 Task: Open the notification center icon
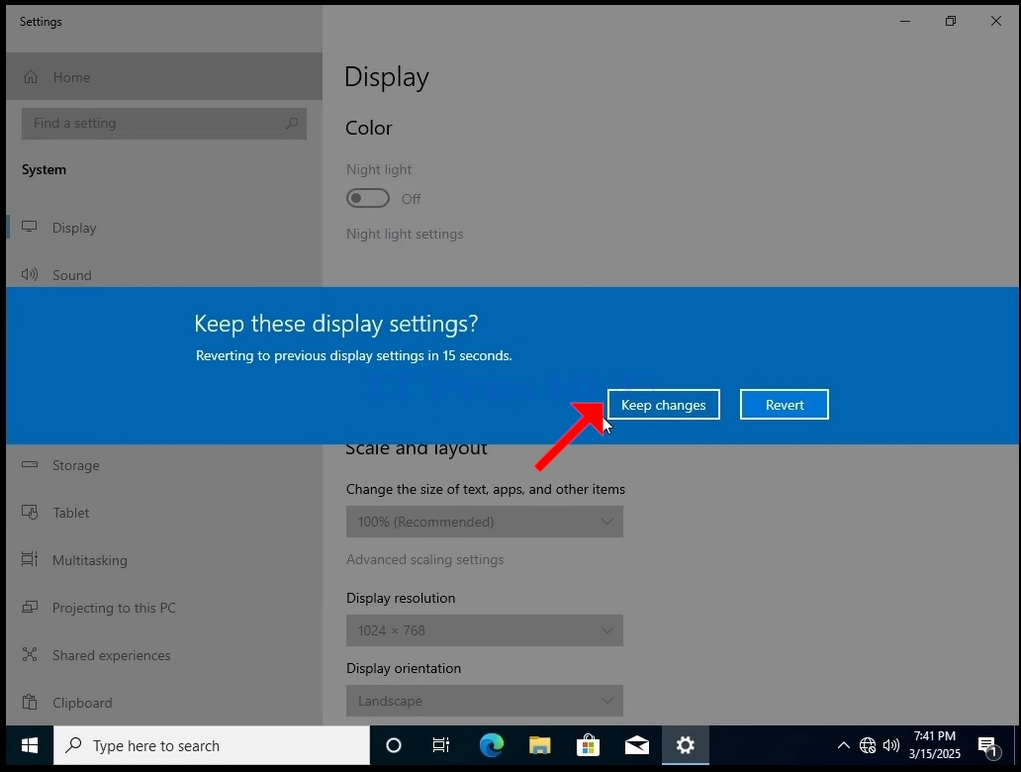pyautogui.click(x=988, y=747)
